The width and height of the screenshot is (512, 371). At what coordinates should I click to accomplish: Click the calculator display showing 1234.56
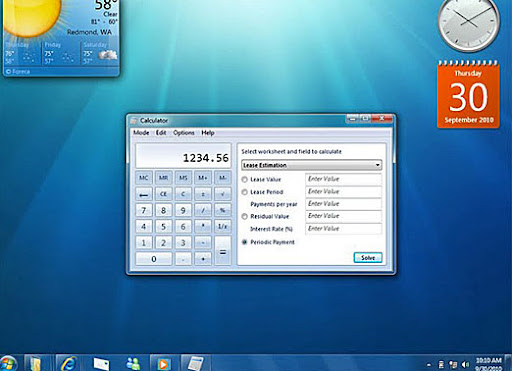[x=183, y=156]
